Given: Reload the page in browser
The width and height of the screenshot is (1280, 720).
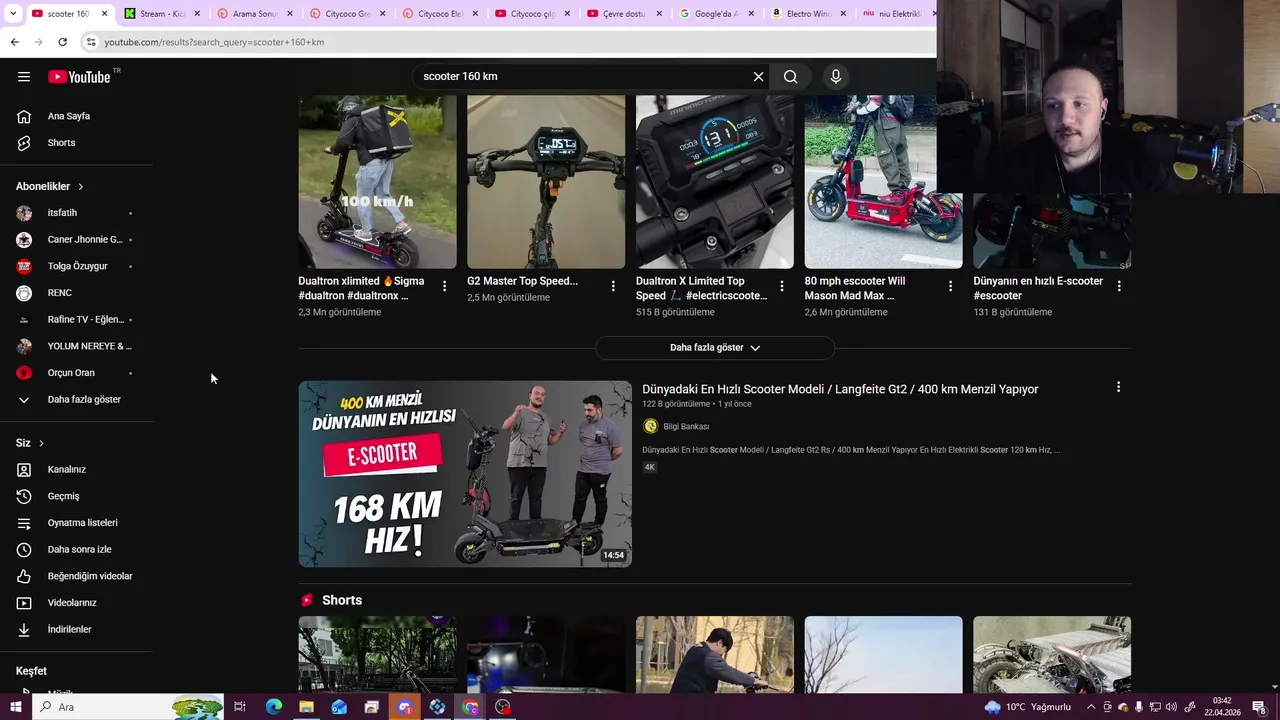Looking at the screenshot, I should pyautogui.click(x=62, y=42).
